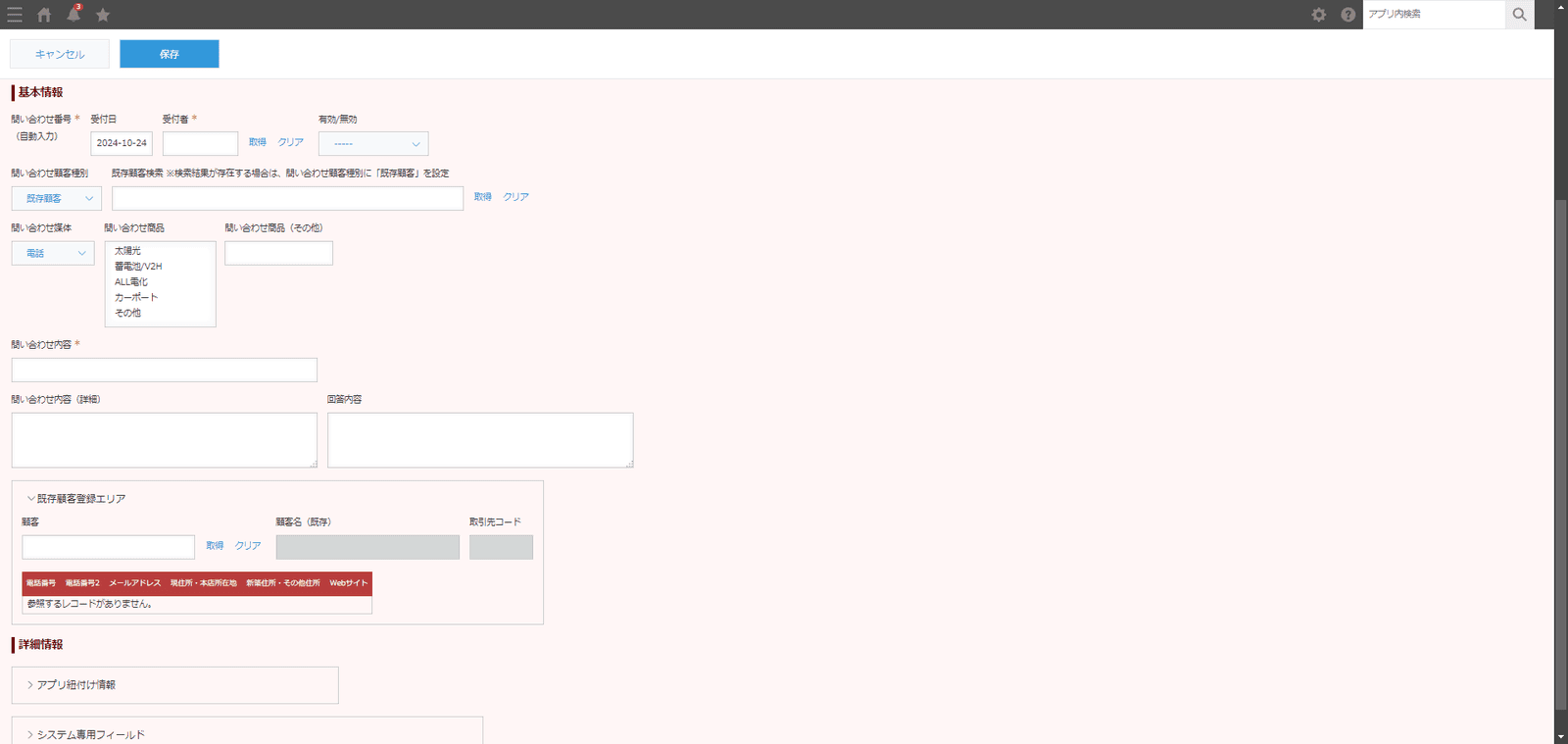Click the キャンセル button

tap(60, 54)
